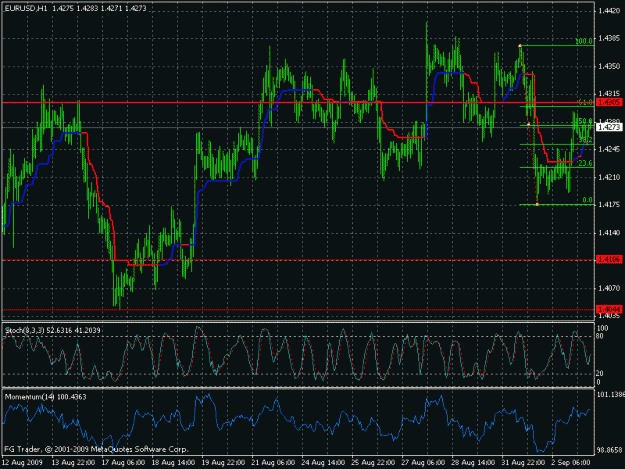Click the 25 Aug 22:00 time label
The height and width of the screenshot is (469, 625).
point(373,463)
